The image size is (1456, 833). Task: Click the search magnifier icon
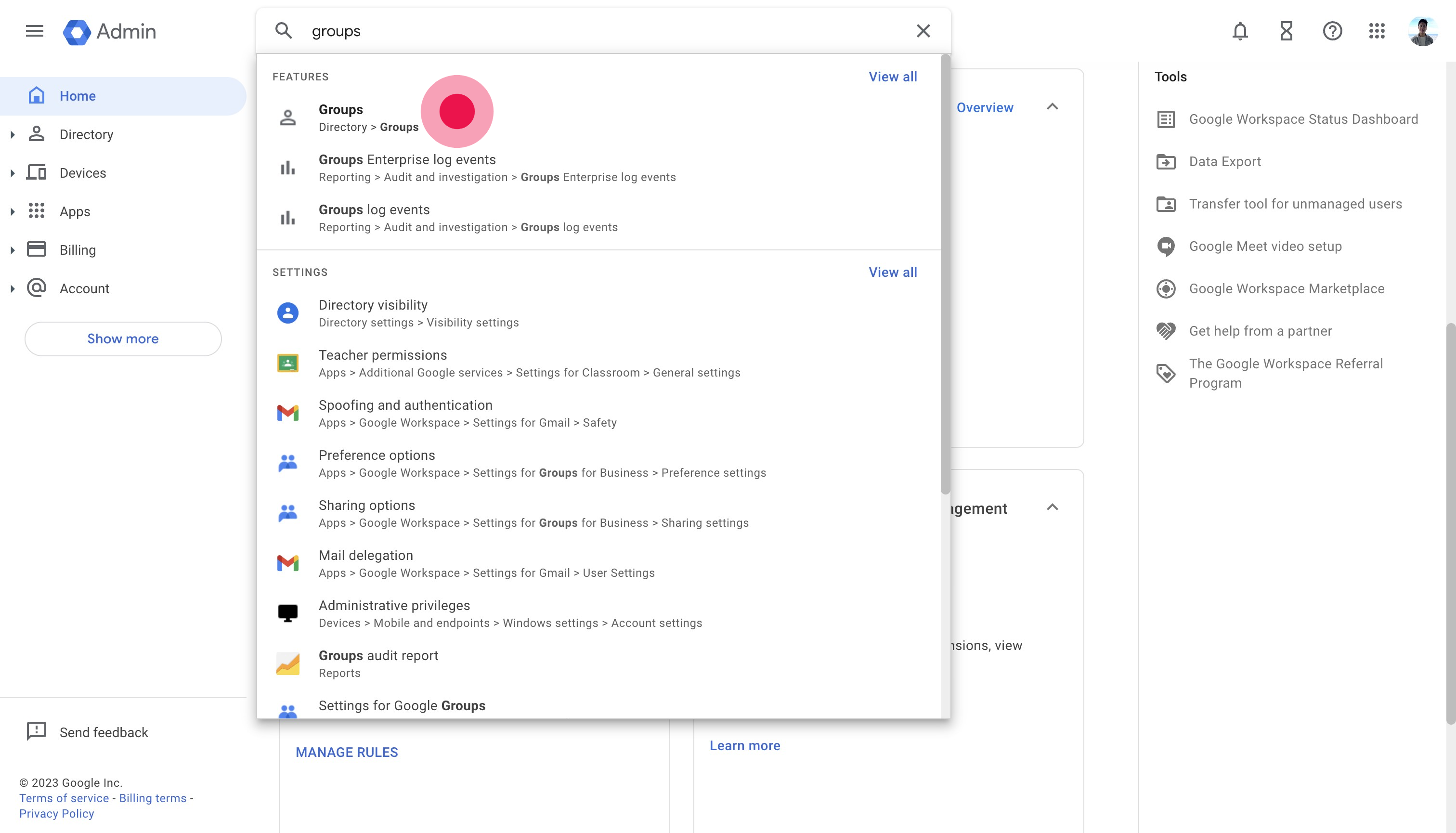coord(284,31)
